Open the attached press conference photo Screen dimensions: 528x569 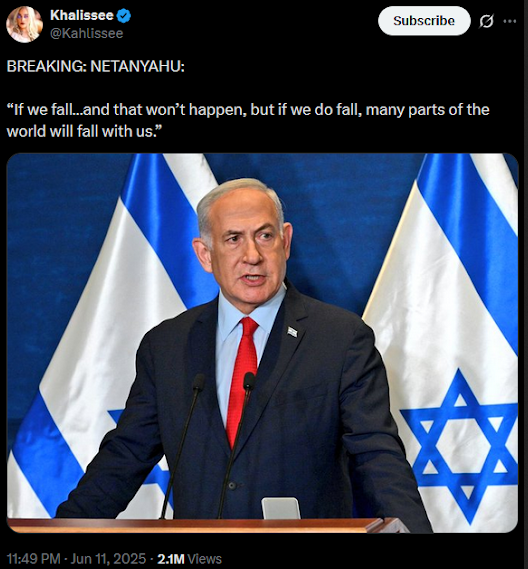point(262,343)
